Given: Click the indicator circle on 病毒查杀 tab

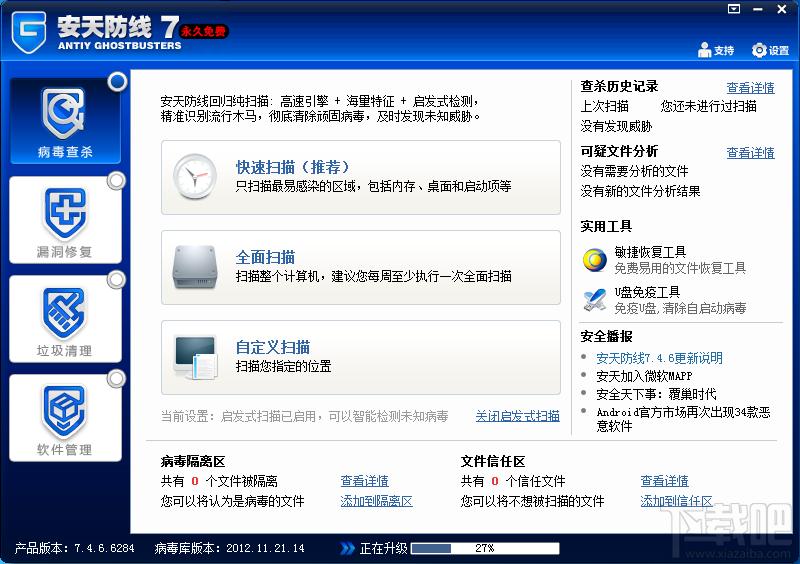Looking at the screenshot, I should tap(117, 81).
